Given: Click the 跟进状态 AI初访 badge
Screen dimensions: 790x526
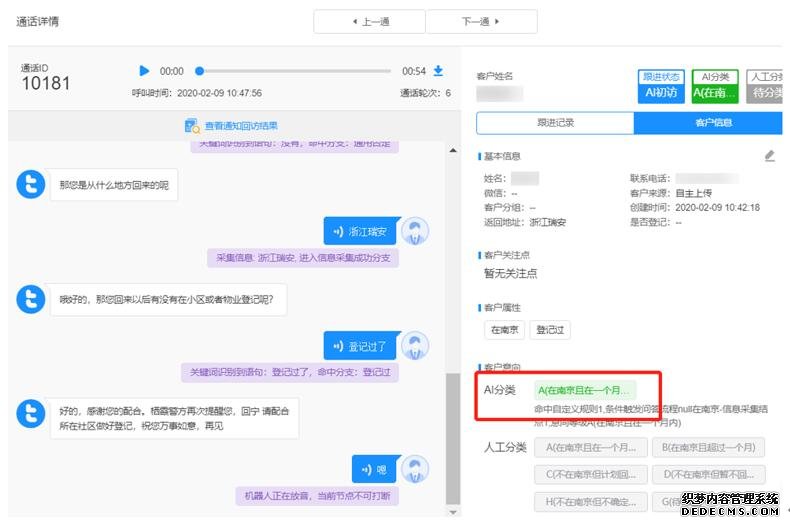Looking at the screenshot, I should click(x=661, y=87).
